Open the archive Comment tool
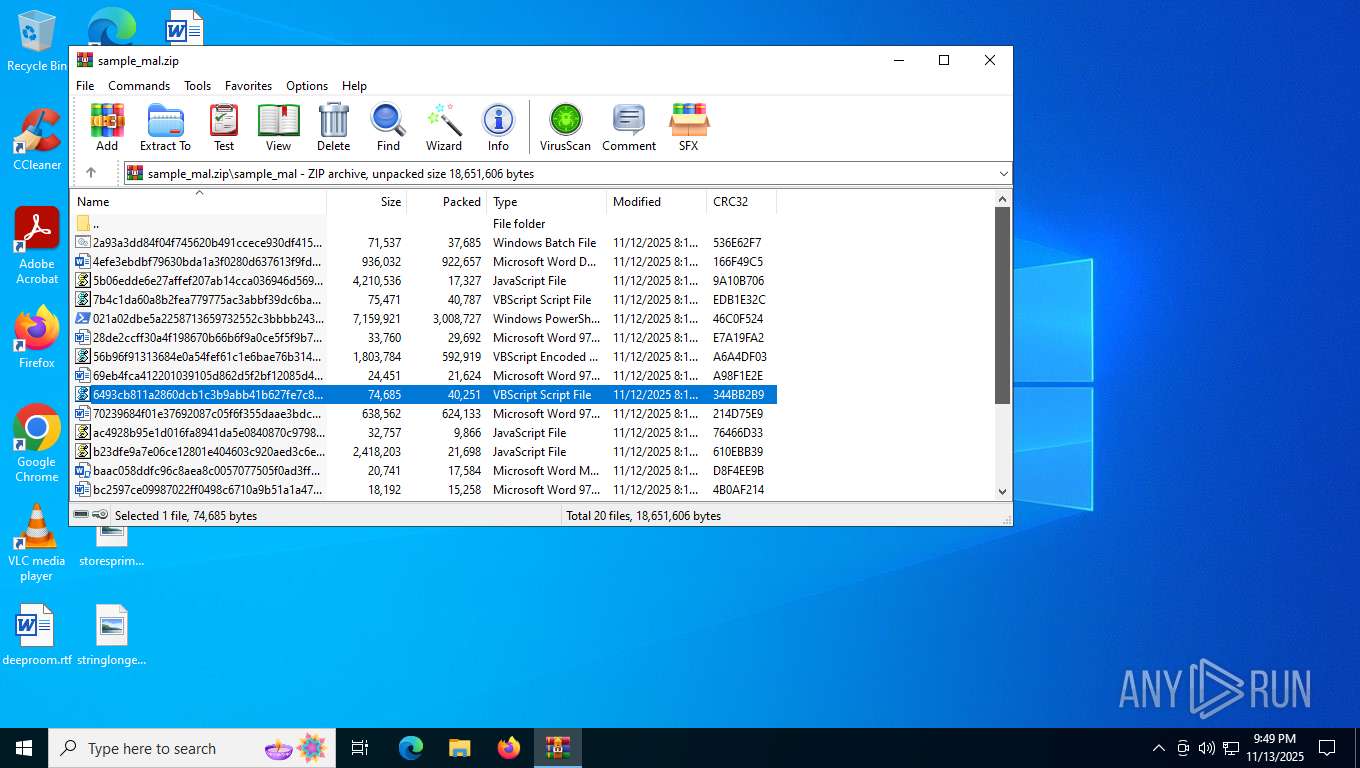Screen dimensions: 1360x768 [629, 127]
